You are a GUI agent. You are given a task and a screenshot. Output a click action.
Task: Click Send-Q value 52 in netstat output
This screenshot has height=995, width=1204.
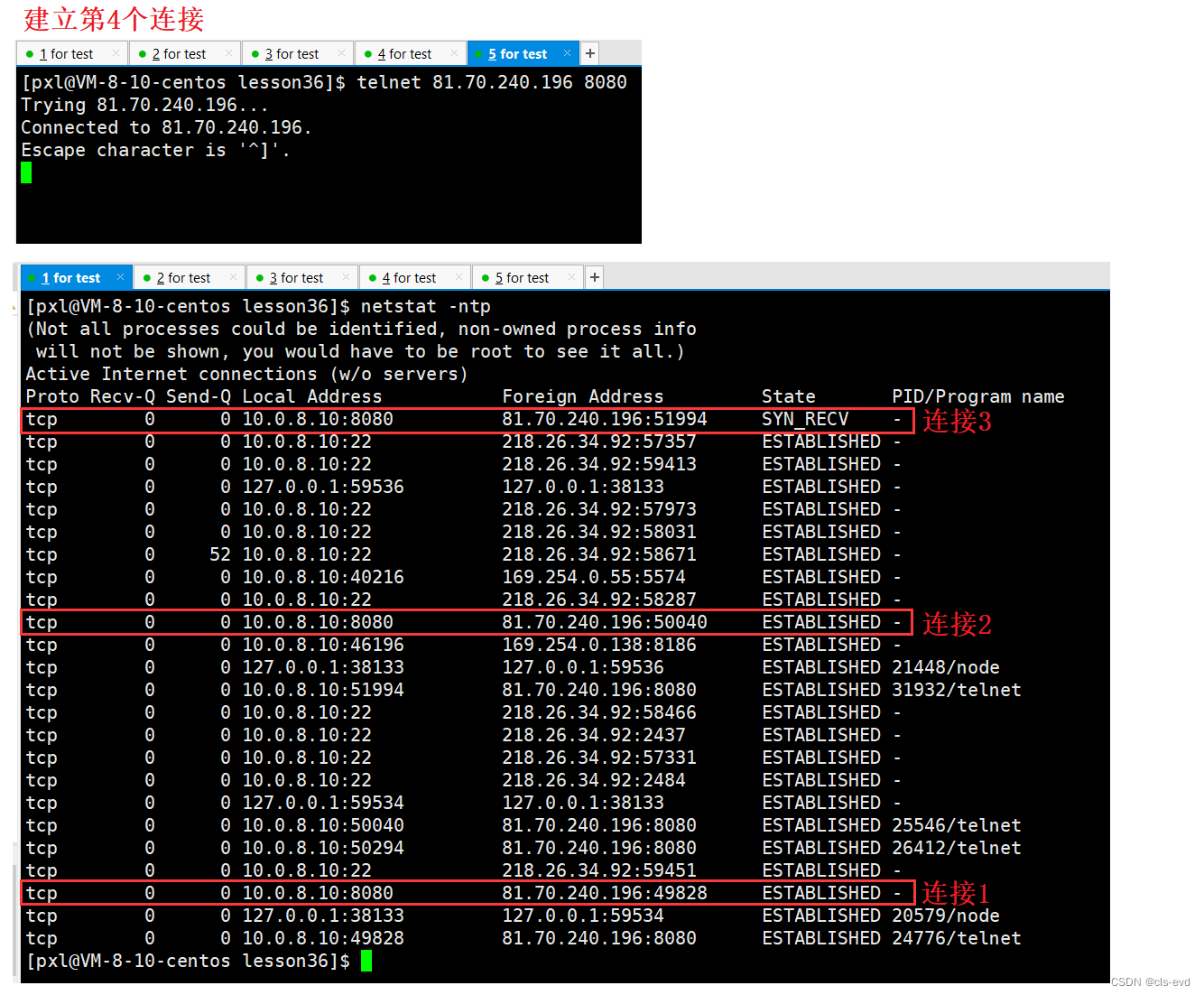tap(220, 554)
